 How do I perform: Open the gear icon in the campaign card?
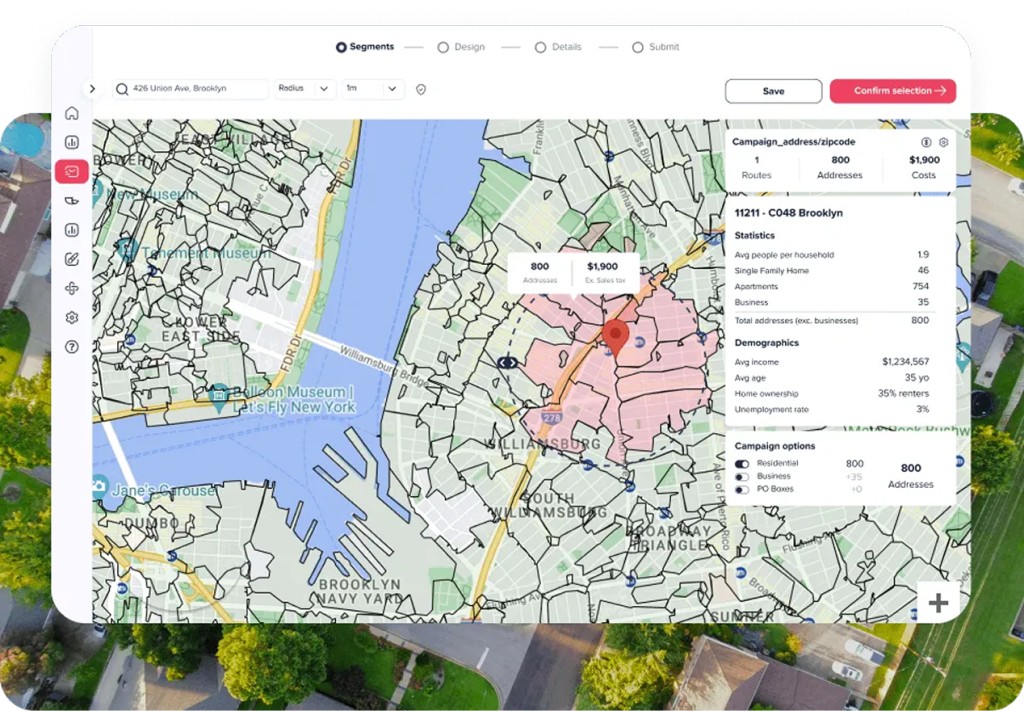[x=944, y=142]
